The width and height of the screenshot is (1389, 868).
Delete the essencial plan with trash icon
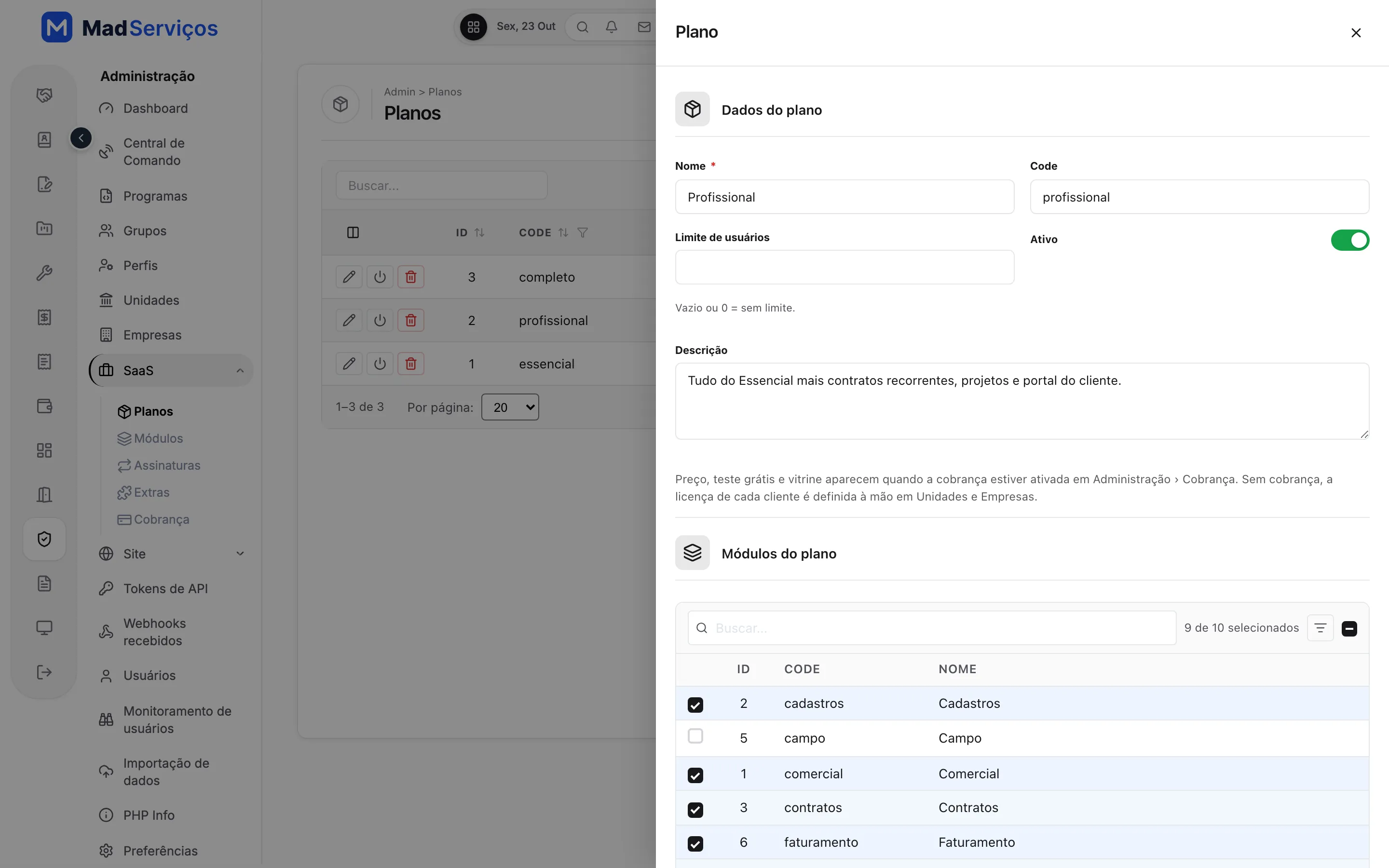click(411, 364)
